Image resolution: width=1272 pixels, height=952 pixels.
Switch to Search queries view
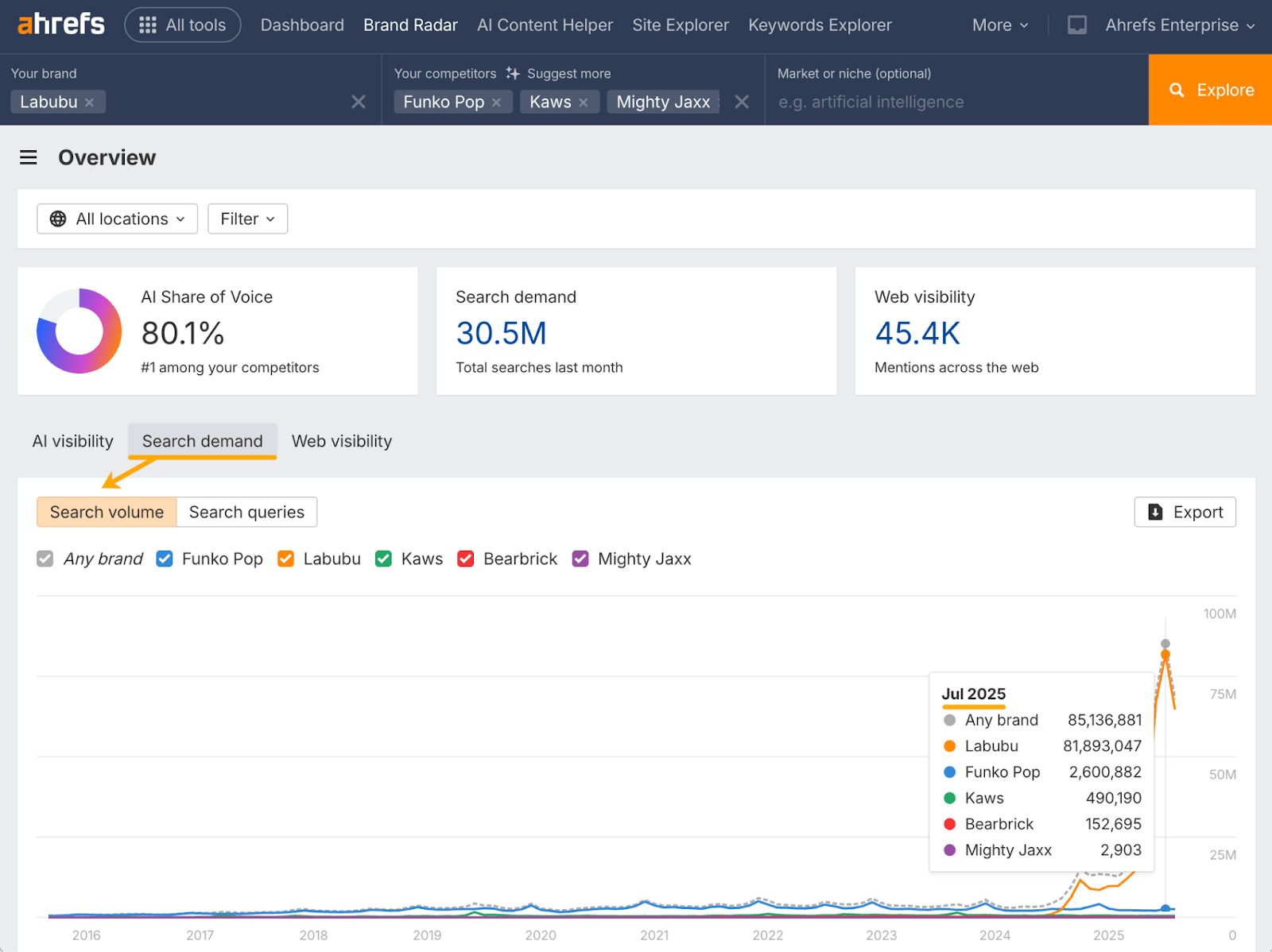(x=246, y=512)
